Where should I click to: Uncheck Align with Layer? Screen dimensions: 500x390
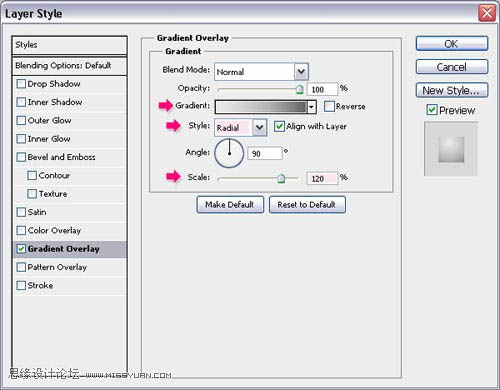pos(279,126)
